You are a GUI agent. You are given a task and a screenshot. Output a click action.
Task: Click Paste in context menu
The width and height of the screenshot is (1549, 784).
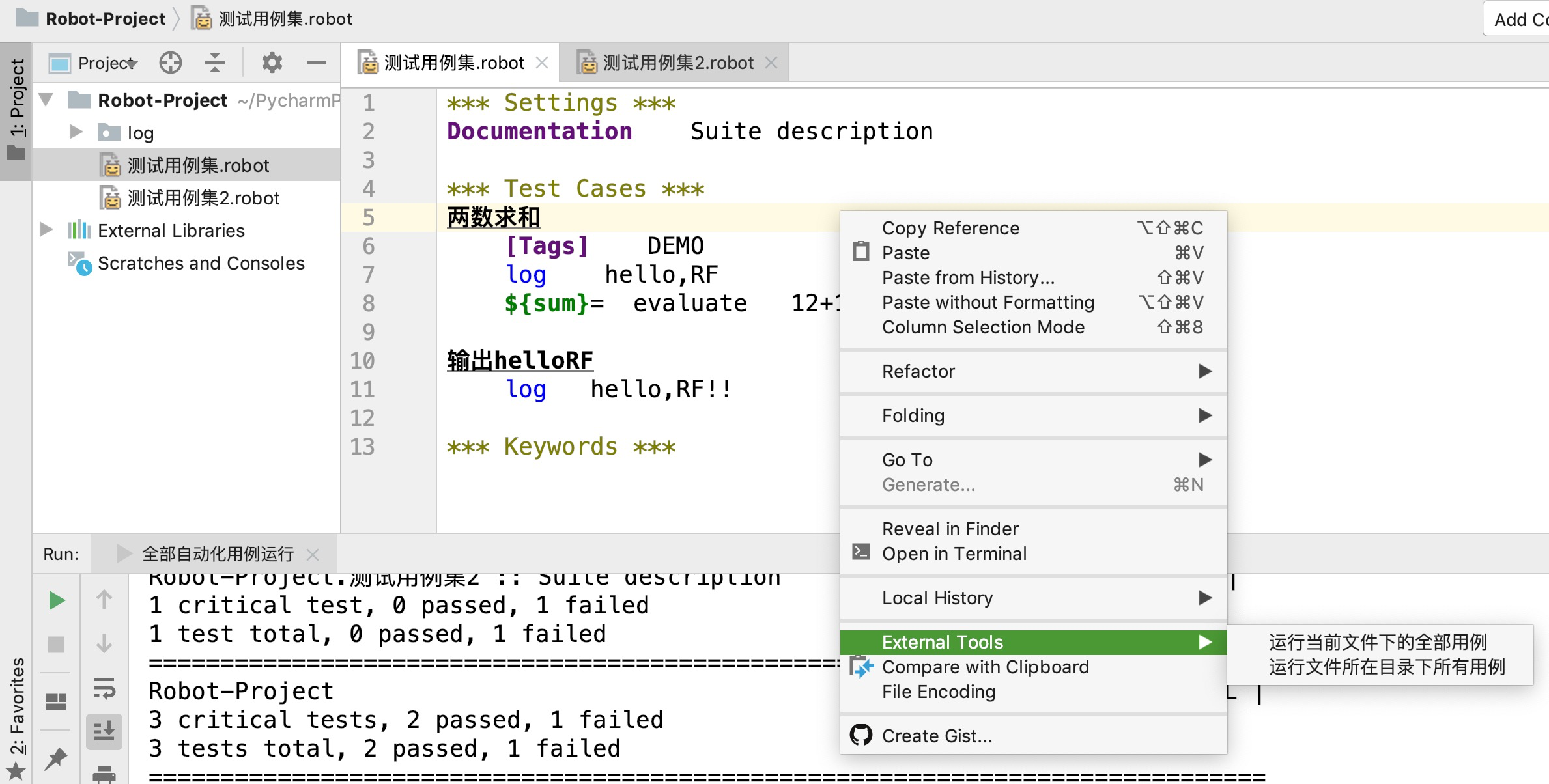pos(1033,253)
